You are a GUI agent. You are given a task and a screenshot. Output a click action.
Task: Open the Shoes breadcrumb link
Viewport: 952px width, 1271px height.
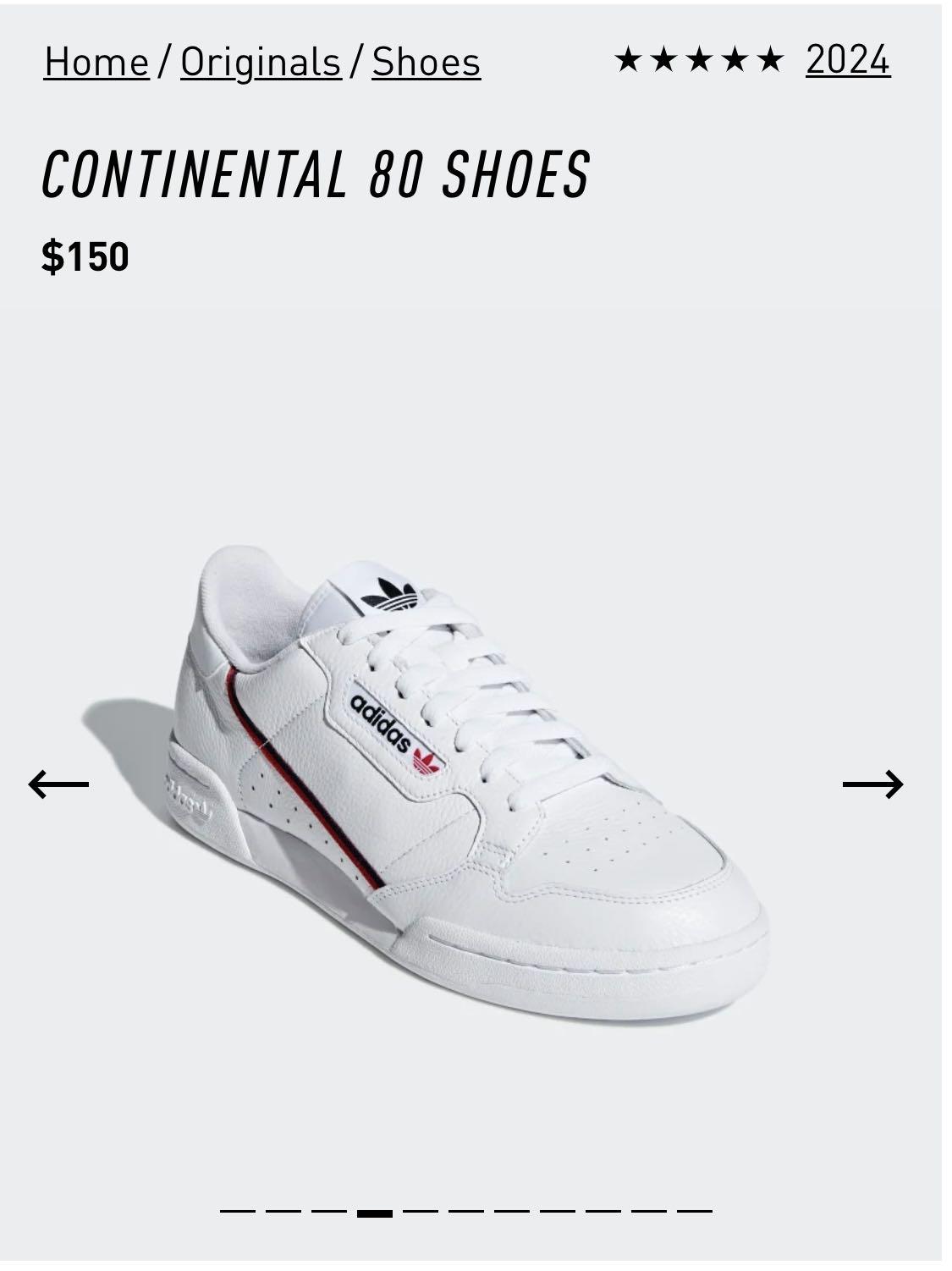[x=426, y=62]
